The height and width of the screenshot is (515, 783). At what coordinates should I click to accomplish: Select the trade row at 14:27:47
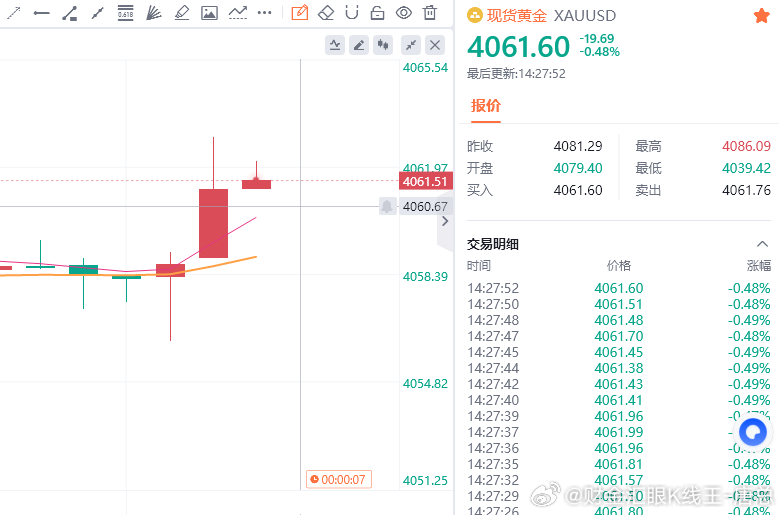click(619, 336)
